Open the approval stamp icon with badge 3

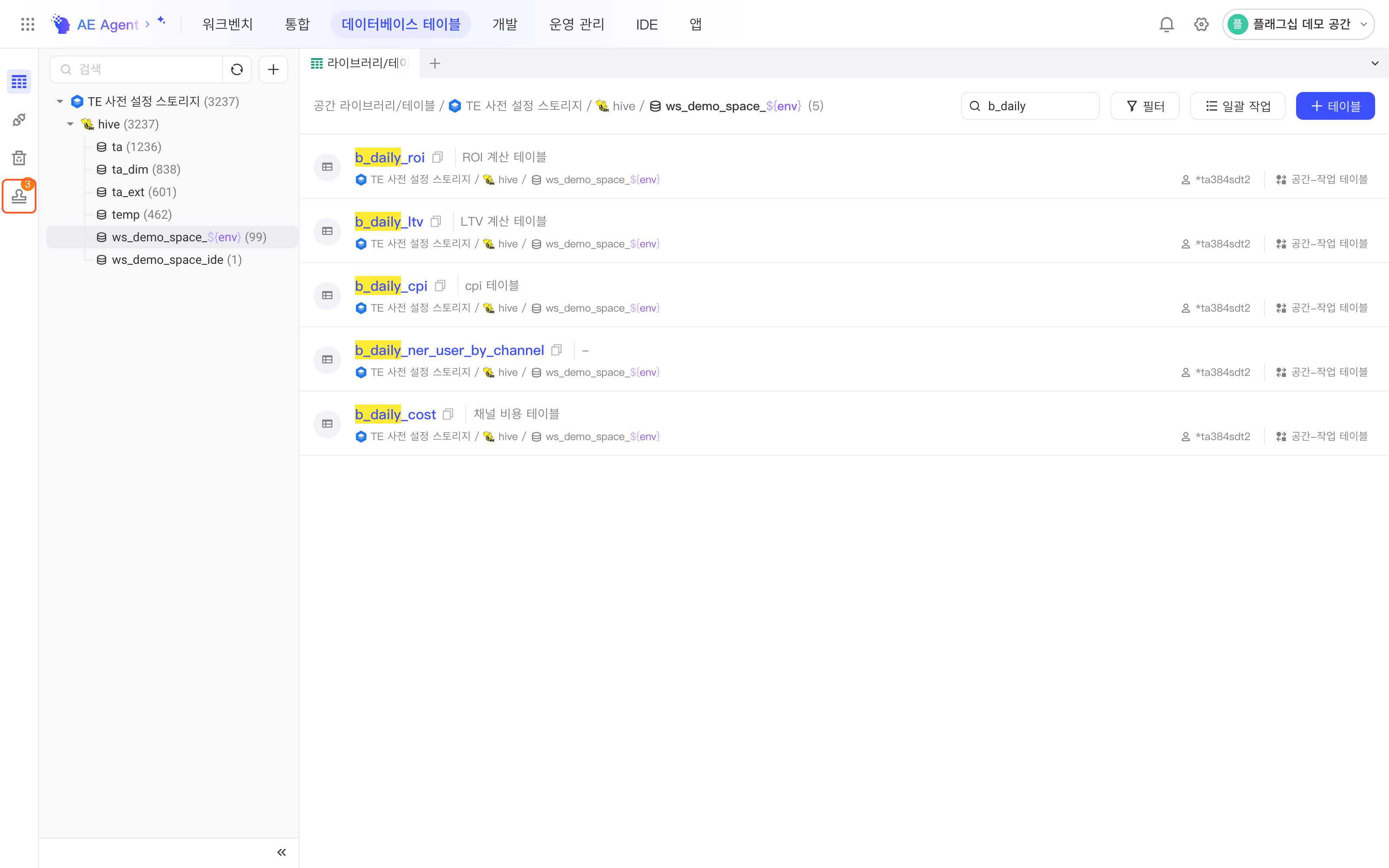pyautogui.click(x=19, y=196)
